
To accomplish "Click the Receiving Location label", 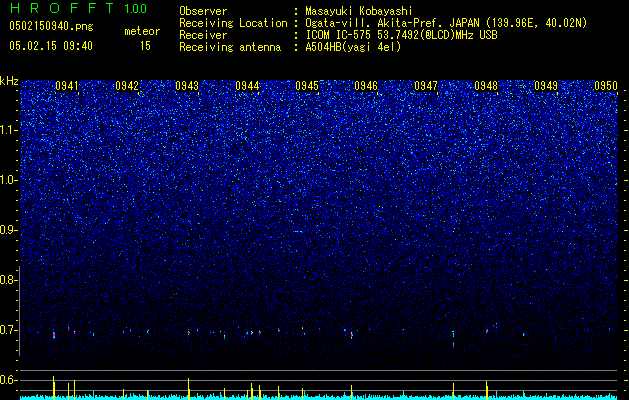I will pyautogui.click(x=233, y=23).
